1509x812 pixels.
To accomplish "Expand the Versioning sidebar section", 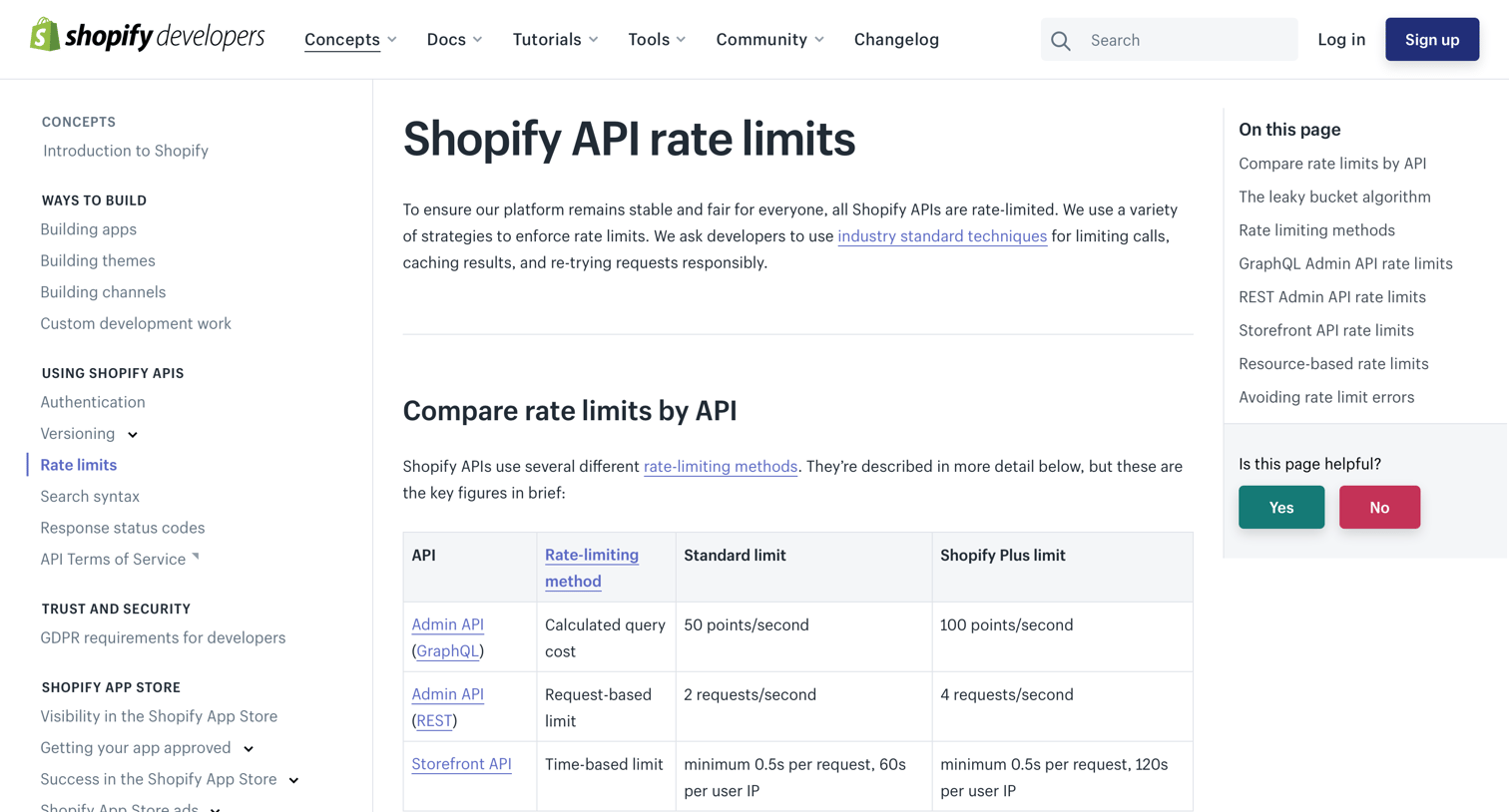I will (133, 434).
